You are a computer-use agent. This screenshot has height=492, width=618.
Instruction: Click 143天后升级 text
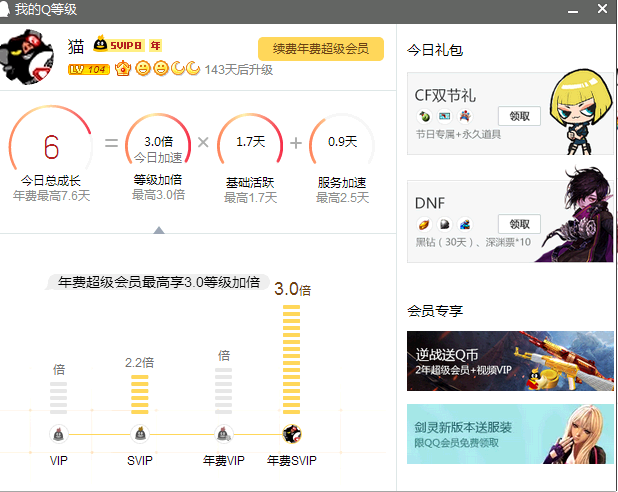238,70
